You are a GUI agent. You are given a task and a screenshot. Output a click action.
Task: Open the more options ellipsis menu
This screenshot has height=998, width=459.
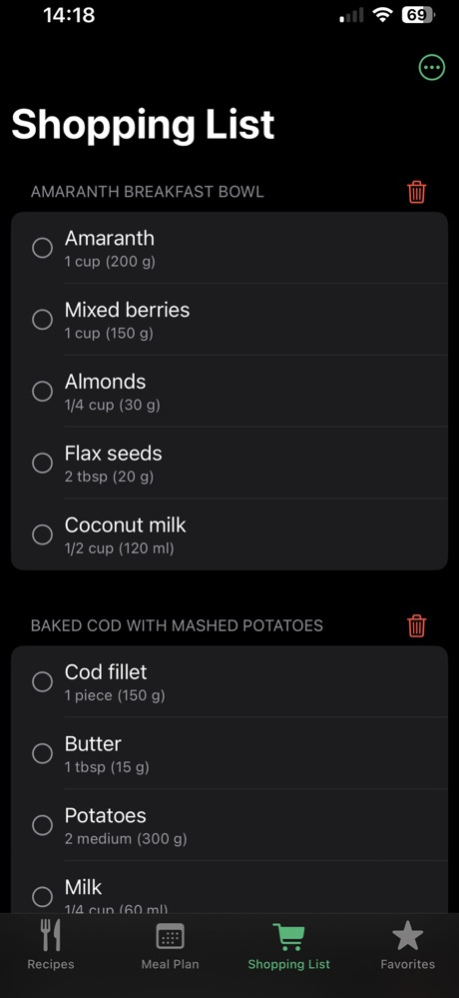[x=432, y=67]
